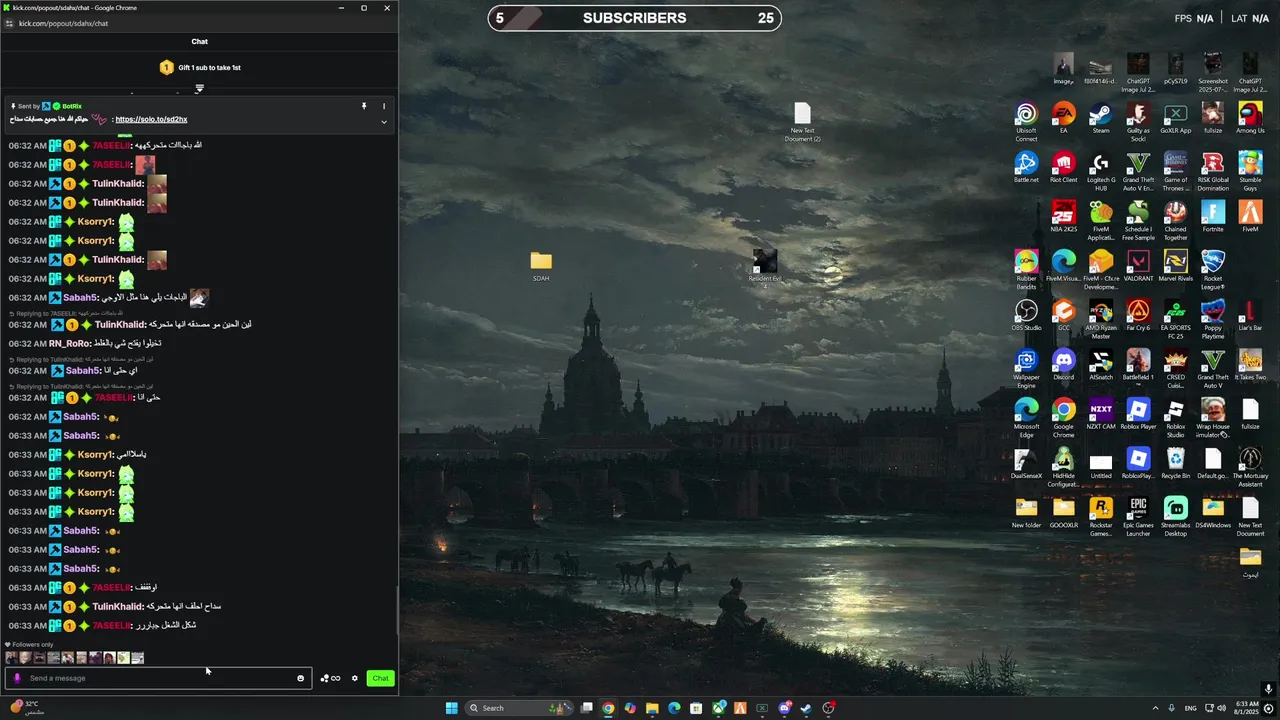The image size is (1280, 720).
Task: Launch the EA app desktop icon
Action: pos(1063,117)
